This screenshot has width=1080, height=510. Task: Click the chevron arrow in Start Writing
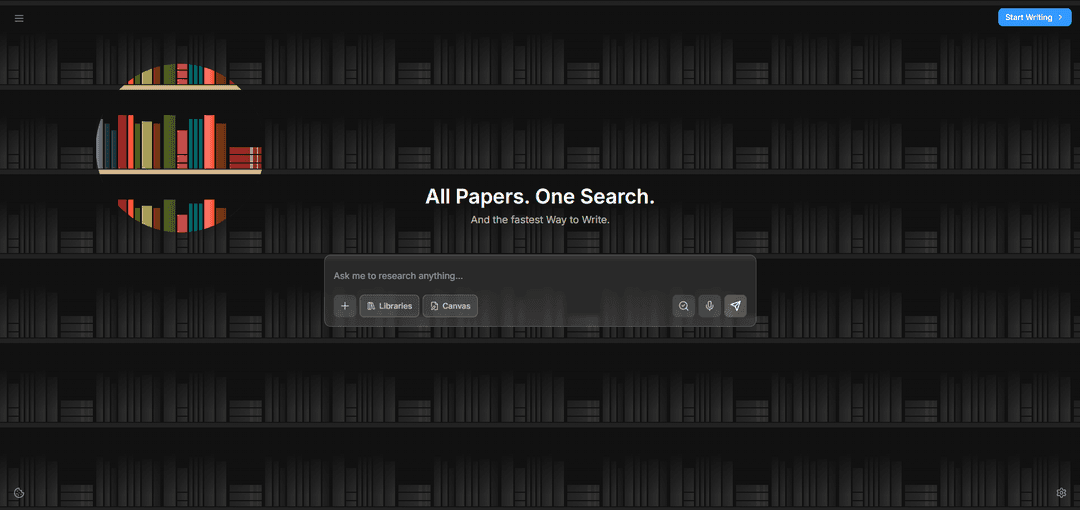[x=1060, y=17]
